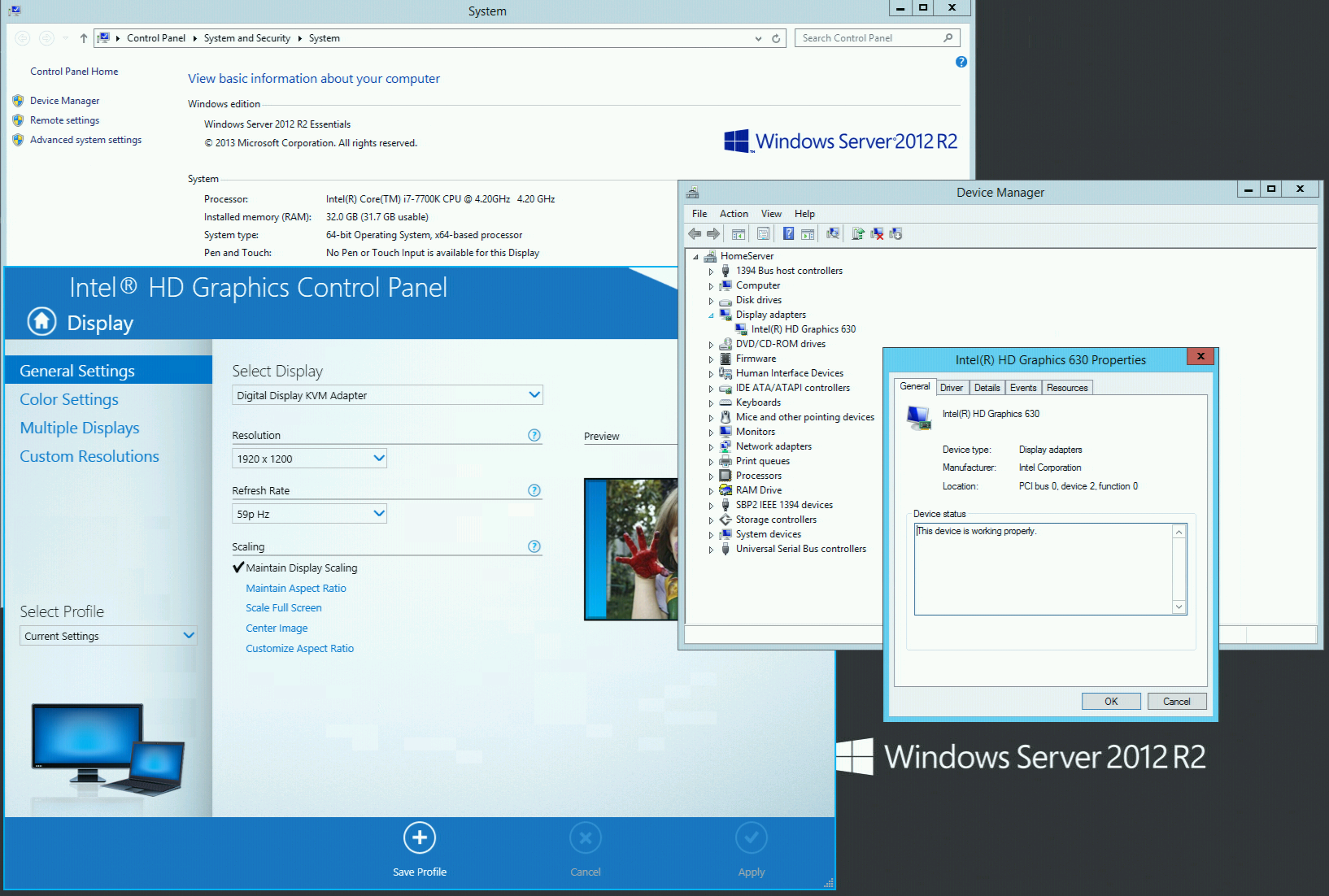
Task: Open the Action menu in Device Manager
Action: tap(734, 214)
